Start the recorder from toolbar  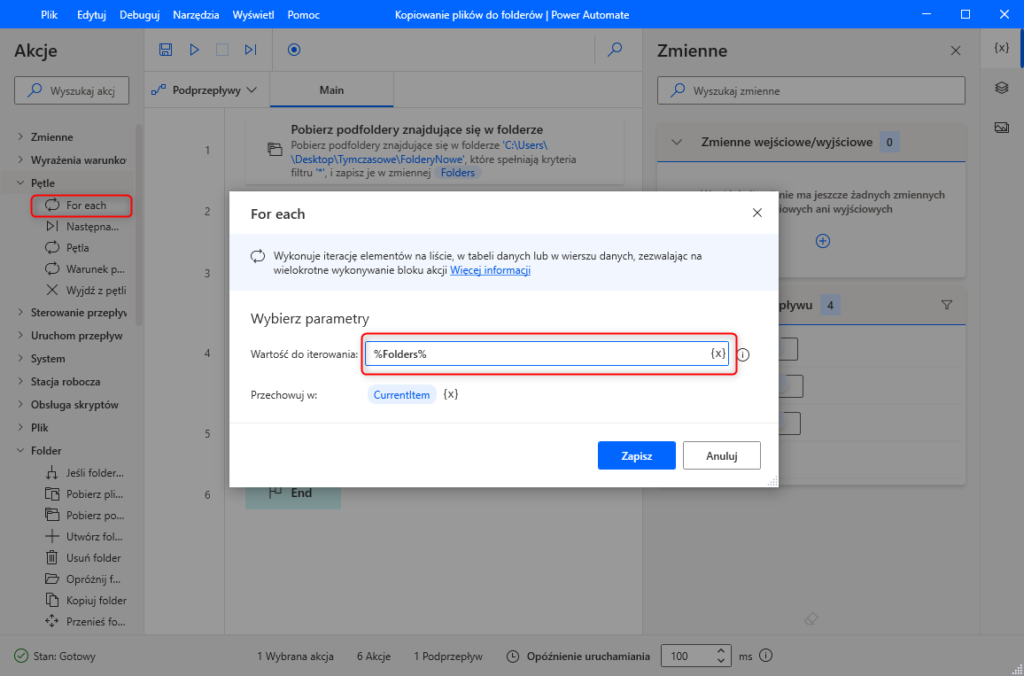pos(294,49)
